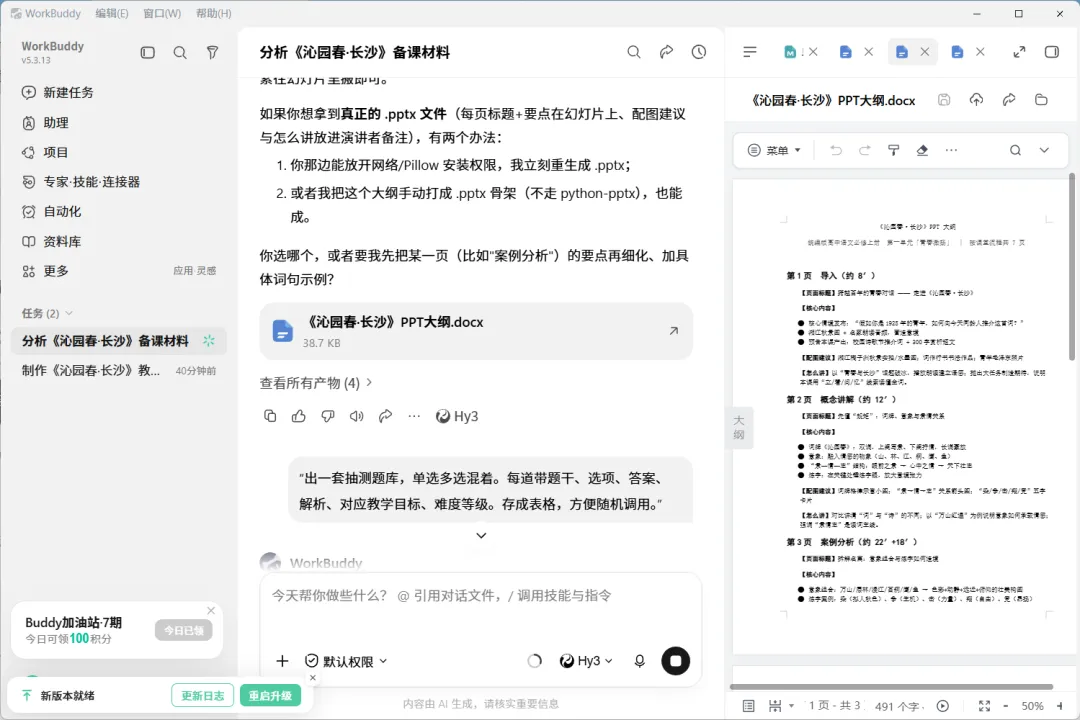Toggle the left sidebar panel icon
1080x720 pixels.
click(x=147, y=52)
